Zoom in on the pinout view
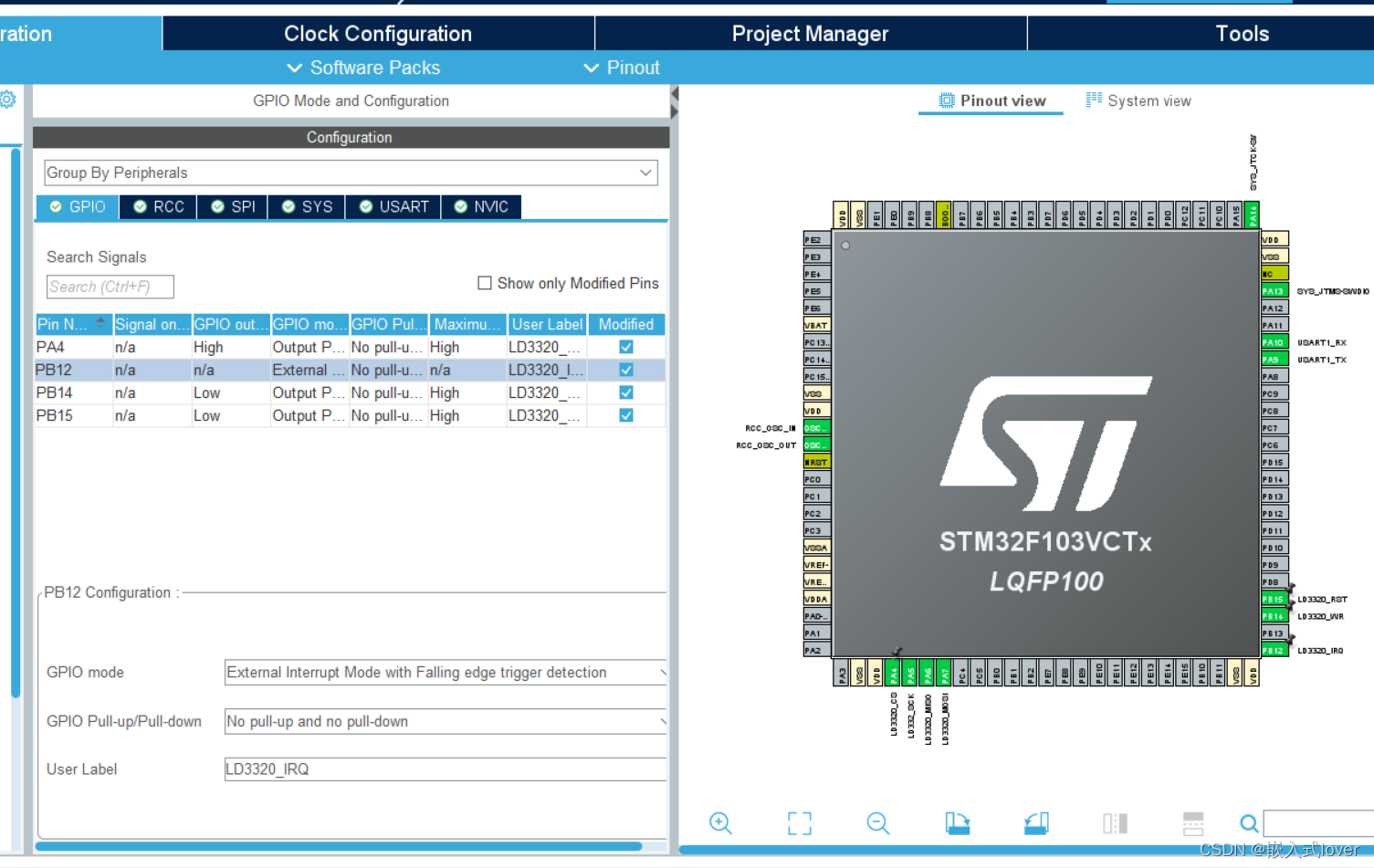 pyautogui.click(x=720, y=823)
